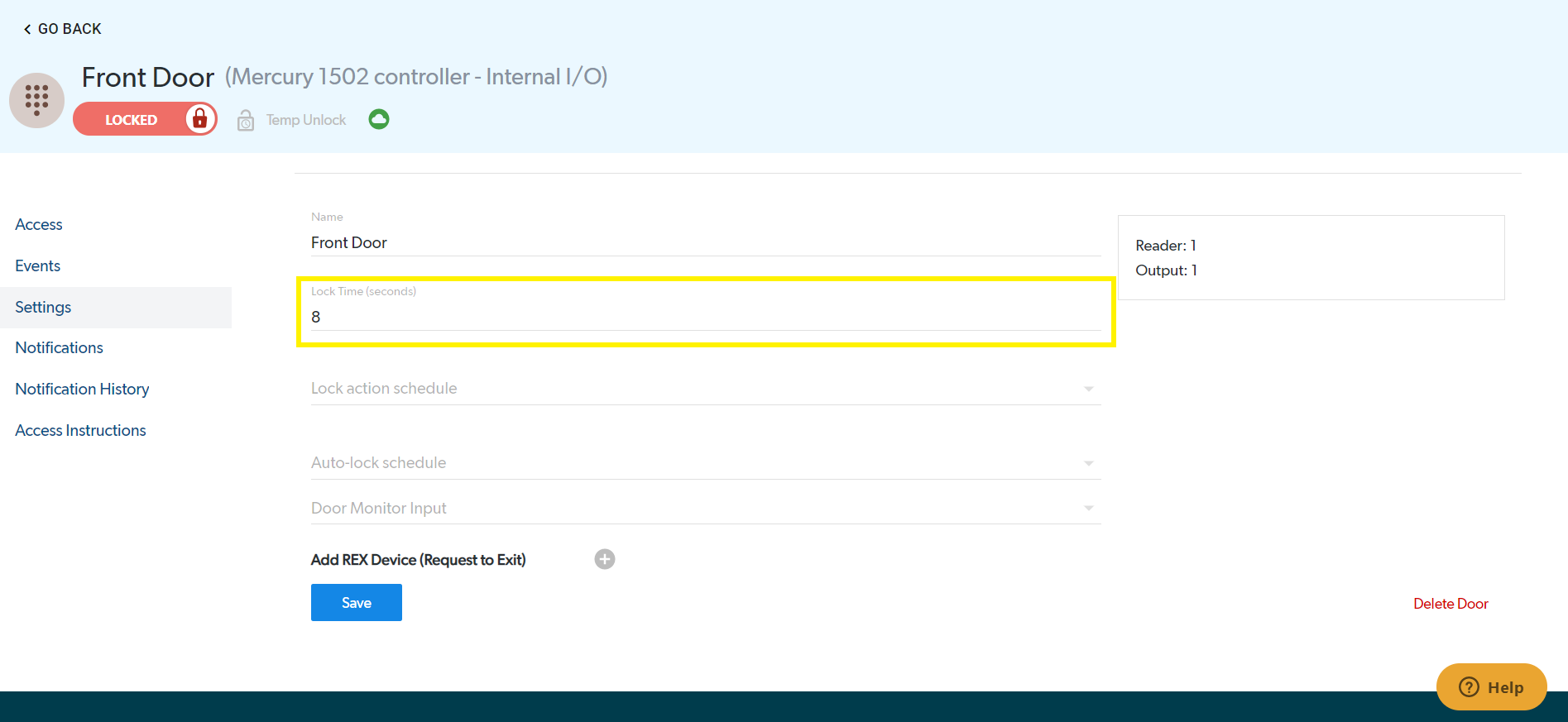This screenshot has height=722, width=1568.
Task: Click the green cloud status icon
Action: (379, 119)
